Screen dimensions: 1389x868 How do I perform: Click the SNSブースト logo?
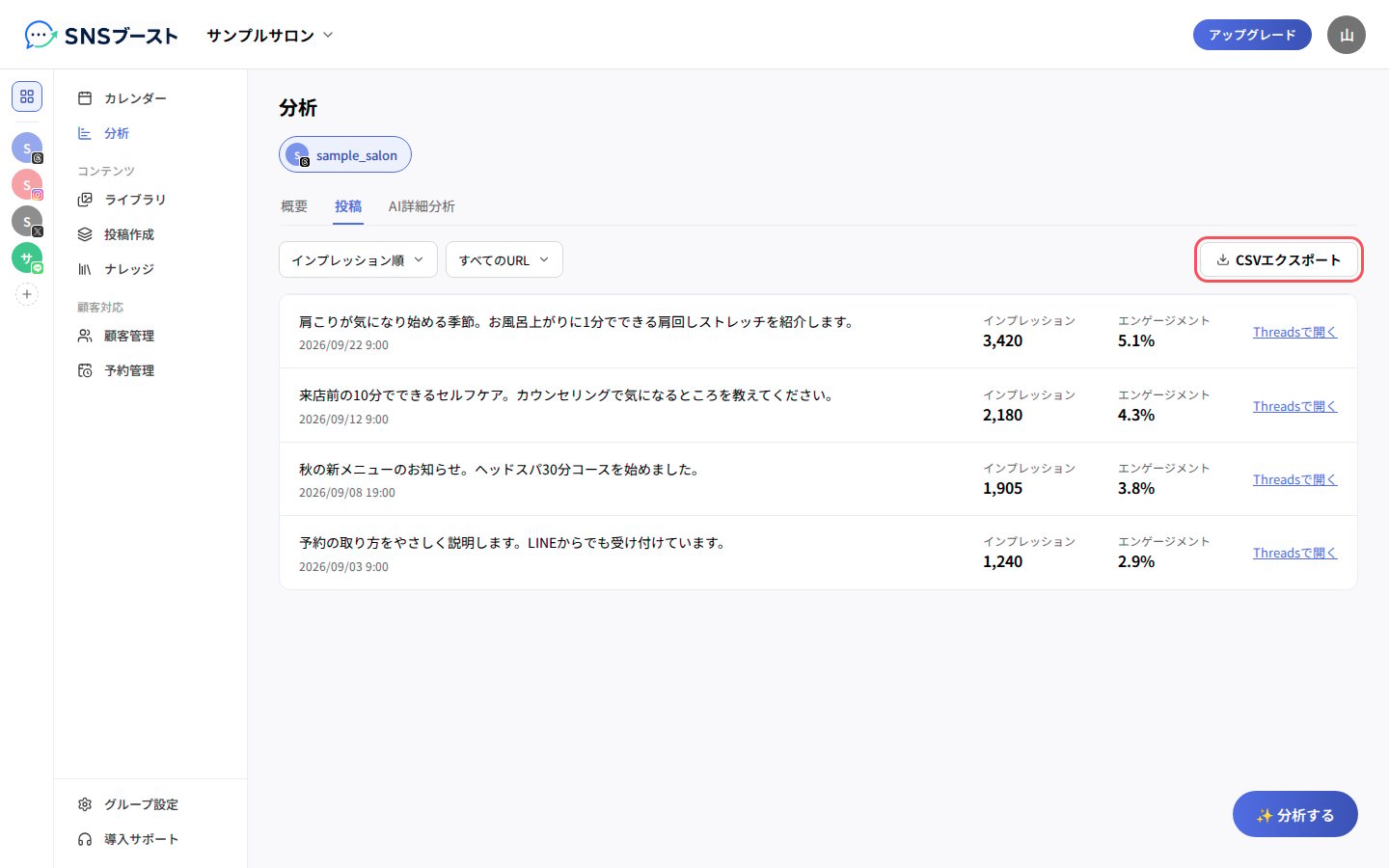[101, 36]
